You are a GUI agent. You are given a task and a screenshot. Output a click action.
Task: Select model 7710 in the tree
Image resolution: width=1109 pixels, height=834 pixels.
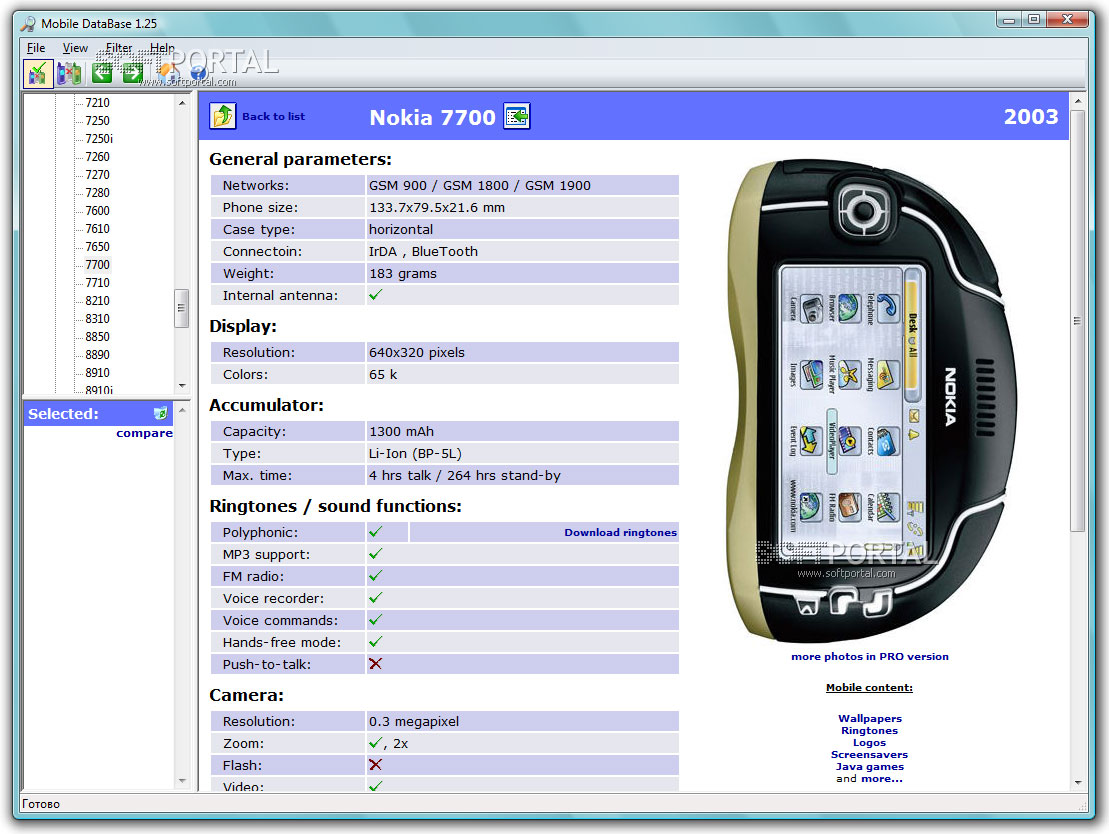pos(98,282)
